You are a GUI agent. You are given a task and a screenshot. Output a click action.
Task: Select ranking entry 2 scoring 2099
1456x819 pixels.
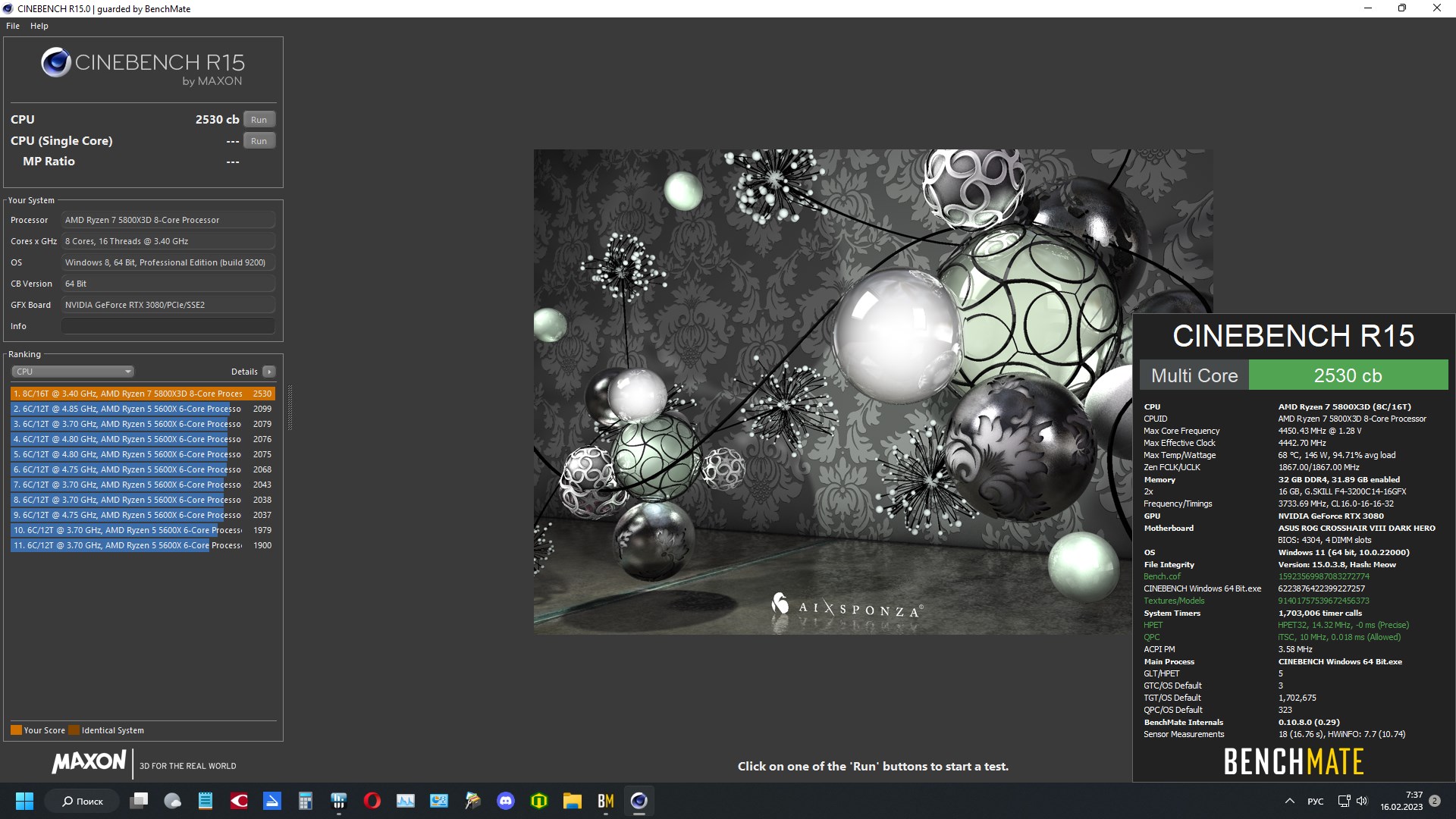pos(143,409)
